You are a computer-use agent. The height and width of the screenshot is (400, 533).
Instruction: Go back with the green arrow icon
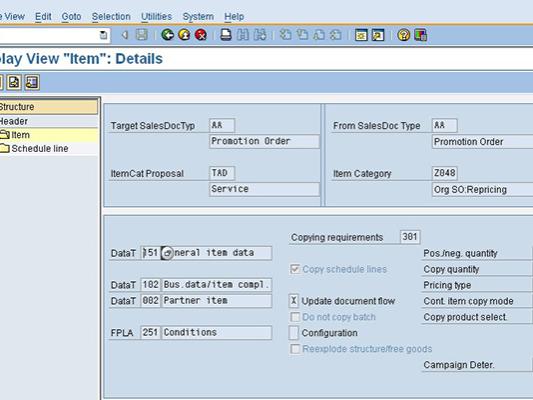168,35
